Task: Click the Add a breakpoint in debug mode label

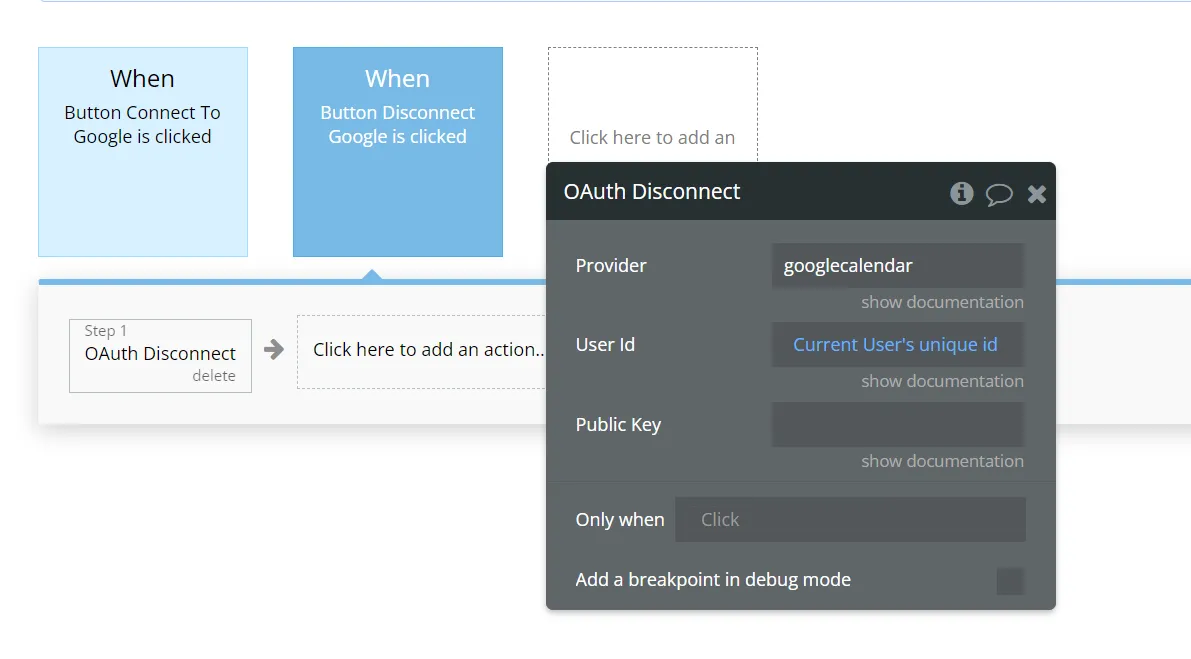Action: (x=713, y=580)
